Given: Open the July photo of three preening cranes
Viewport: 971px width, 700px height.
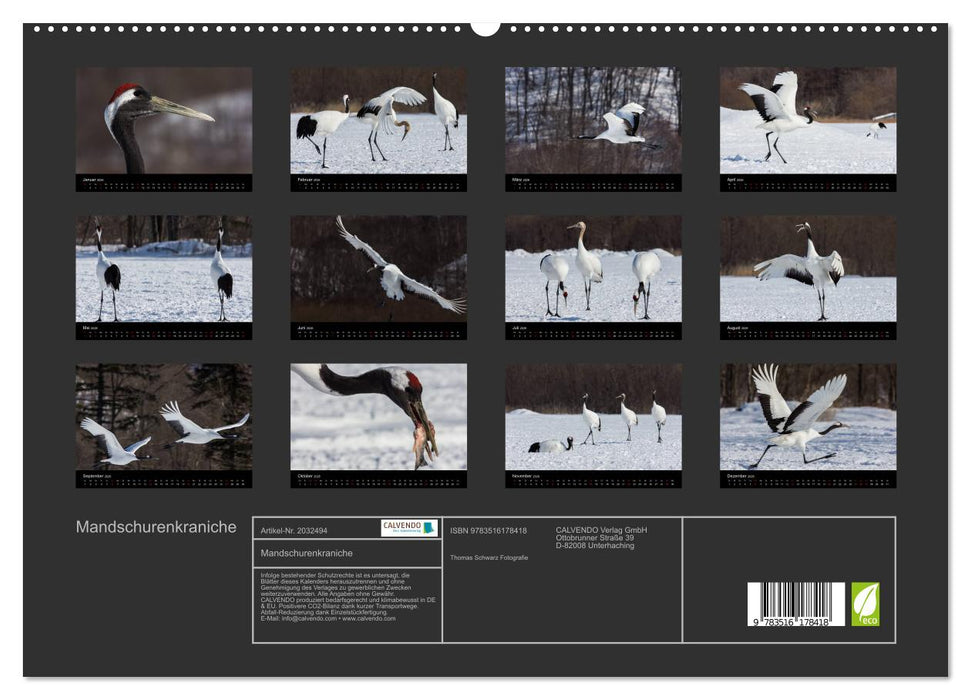Looking at the screenshot, I should coord(593,269).
